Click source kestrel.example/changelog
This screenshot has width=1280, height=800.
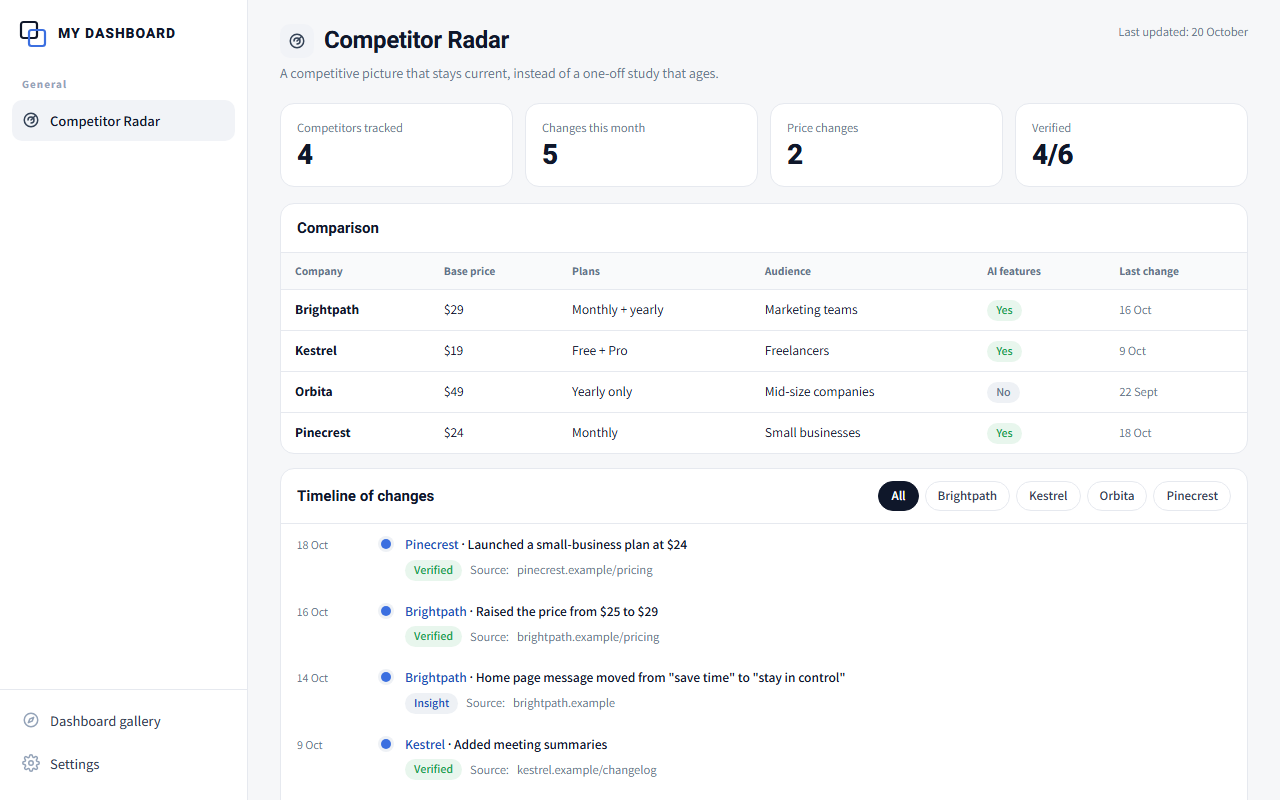(x=587, y=770)
